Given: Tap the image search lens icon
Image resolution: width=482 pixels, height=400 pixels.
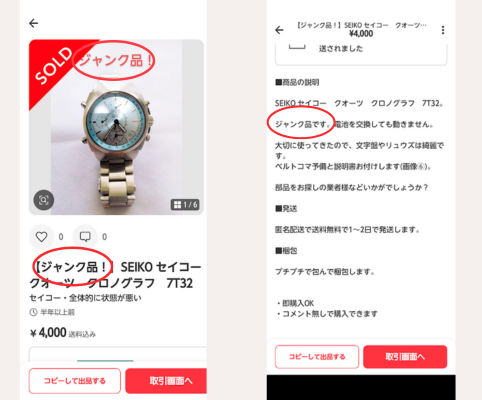Looking at the screenshot, I should pyautogui.click(x=44, y=200).
